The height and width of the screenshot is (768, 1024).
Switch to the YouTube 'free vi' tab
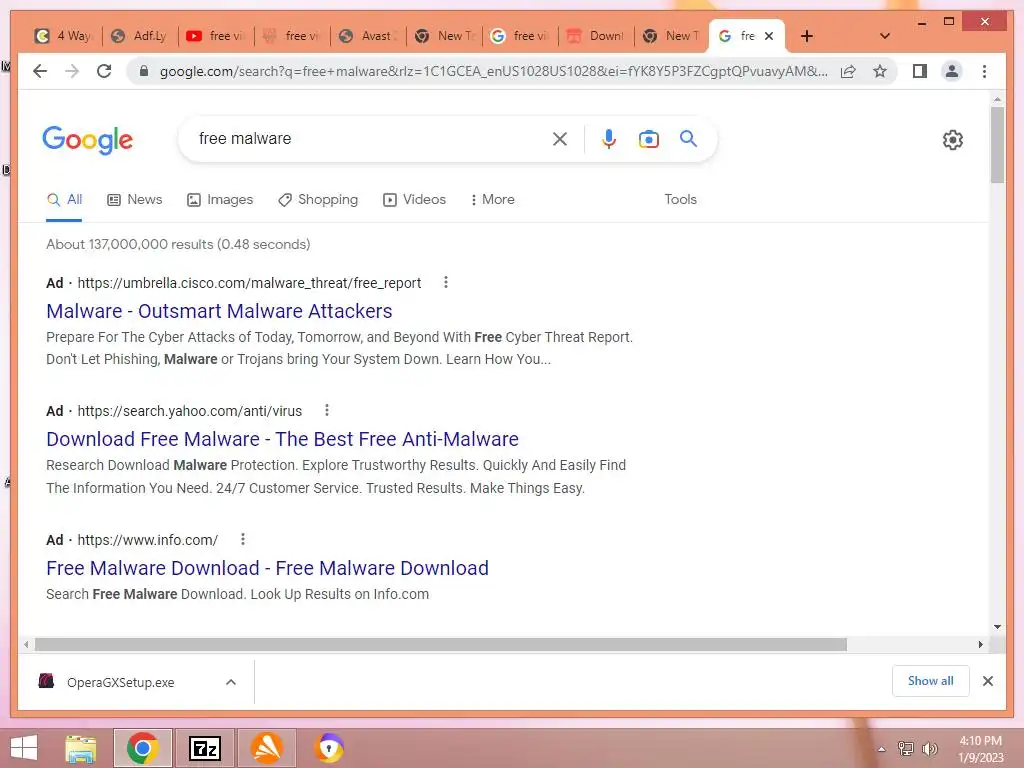point(216,36)
